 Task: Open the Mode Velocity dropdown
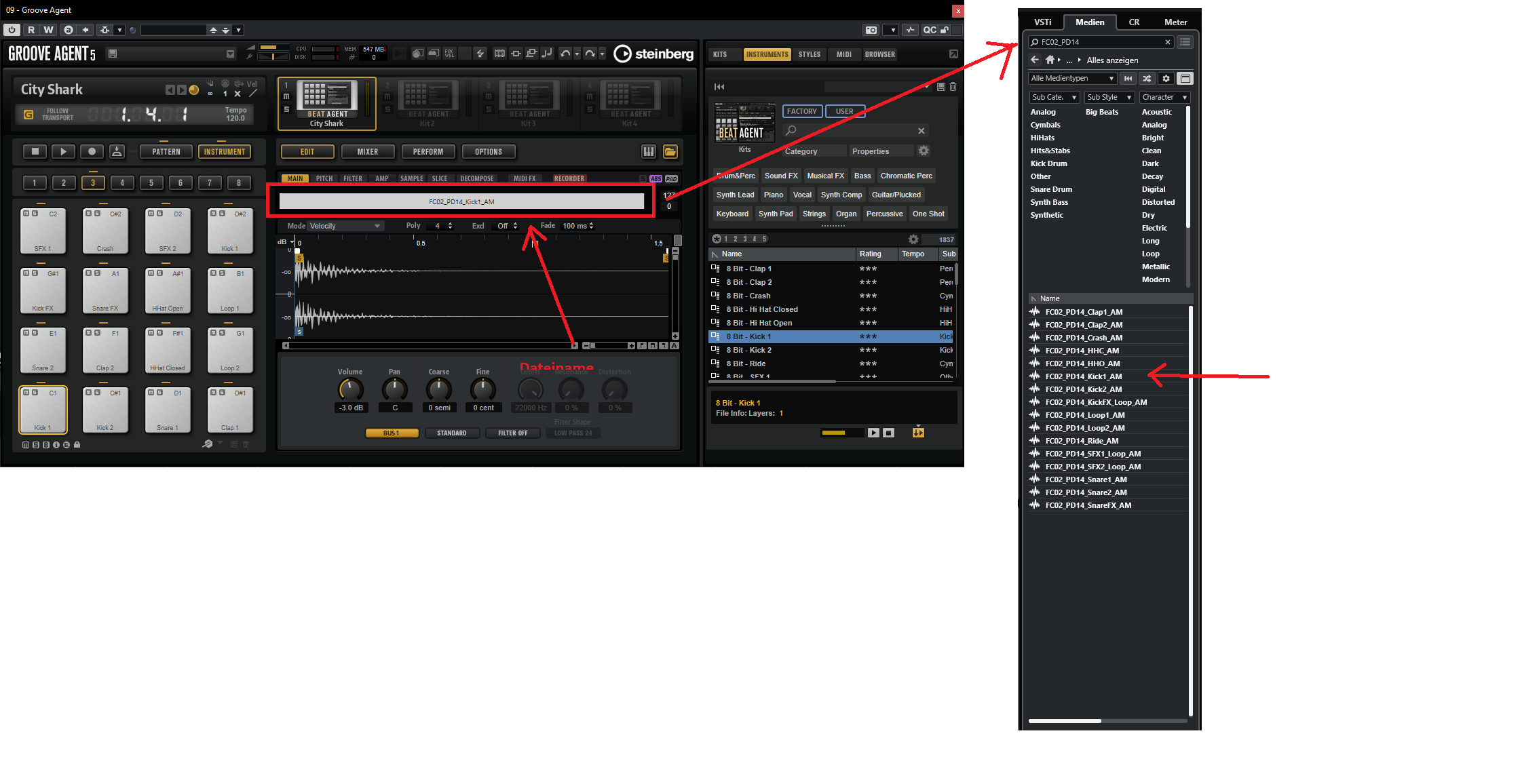tap(345, 226)
